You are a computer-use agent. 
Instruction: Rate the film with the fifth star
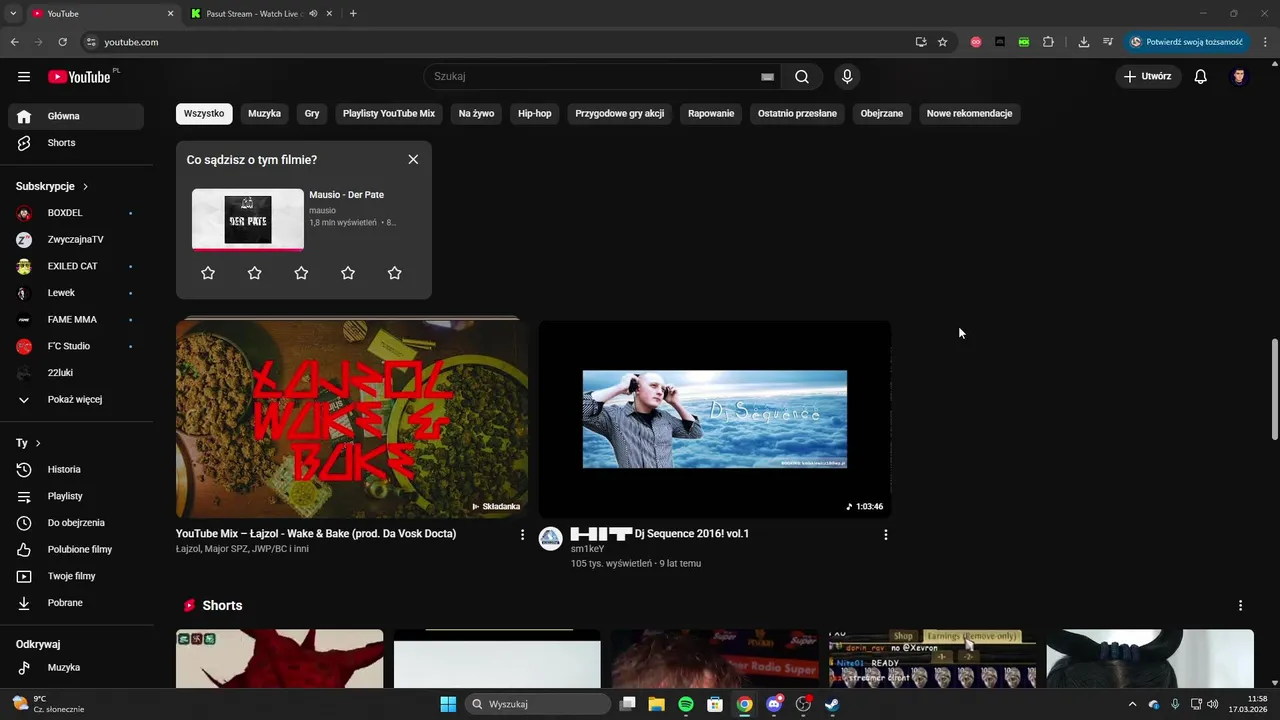[x=394, y=273]
